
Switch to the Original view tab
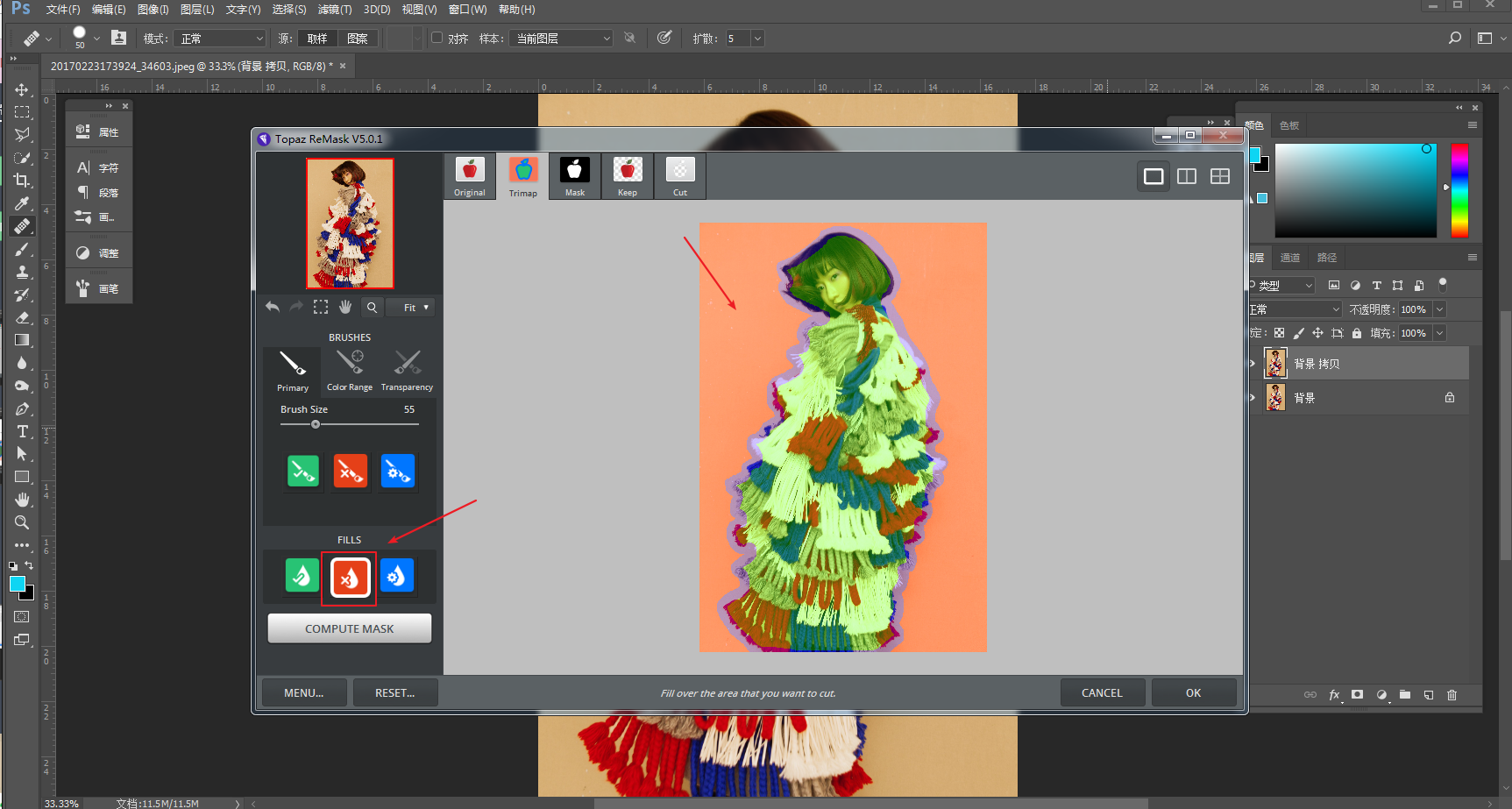click(x=470, y=176)
